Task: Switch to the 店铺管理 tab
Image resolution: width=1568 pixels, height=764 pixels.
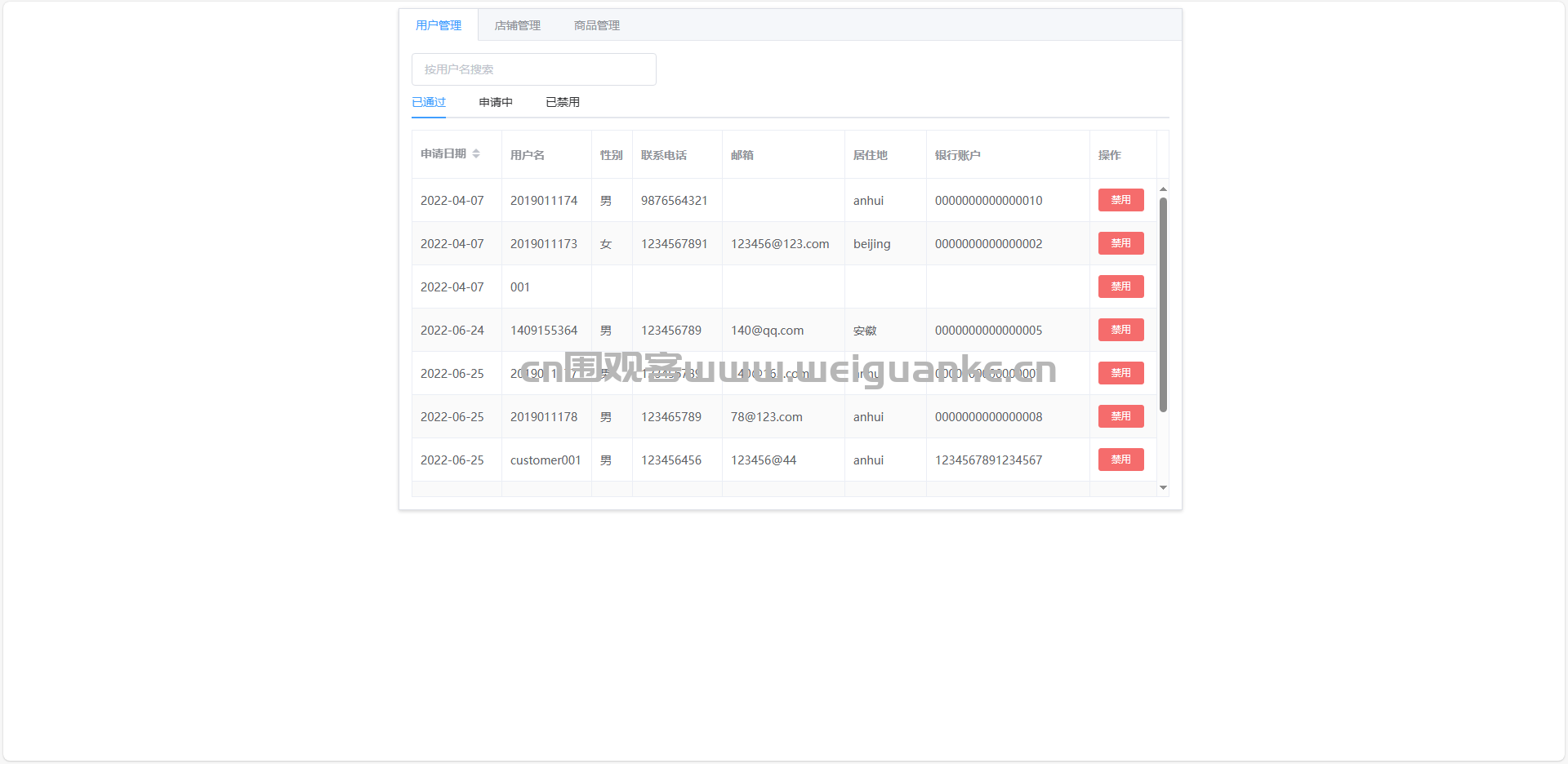Action: tap(518, 25)
